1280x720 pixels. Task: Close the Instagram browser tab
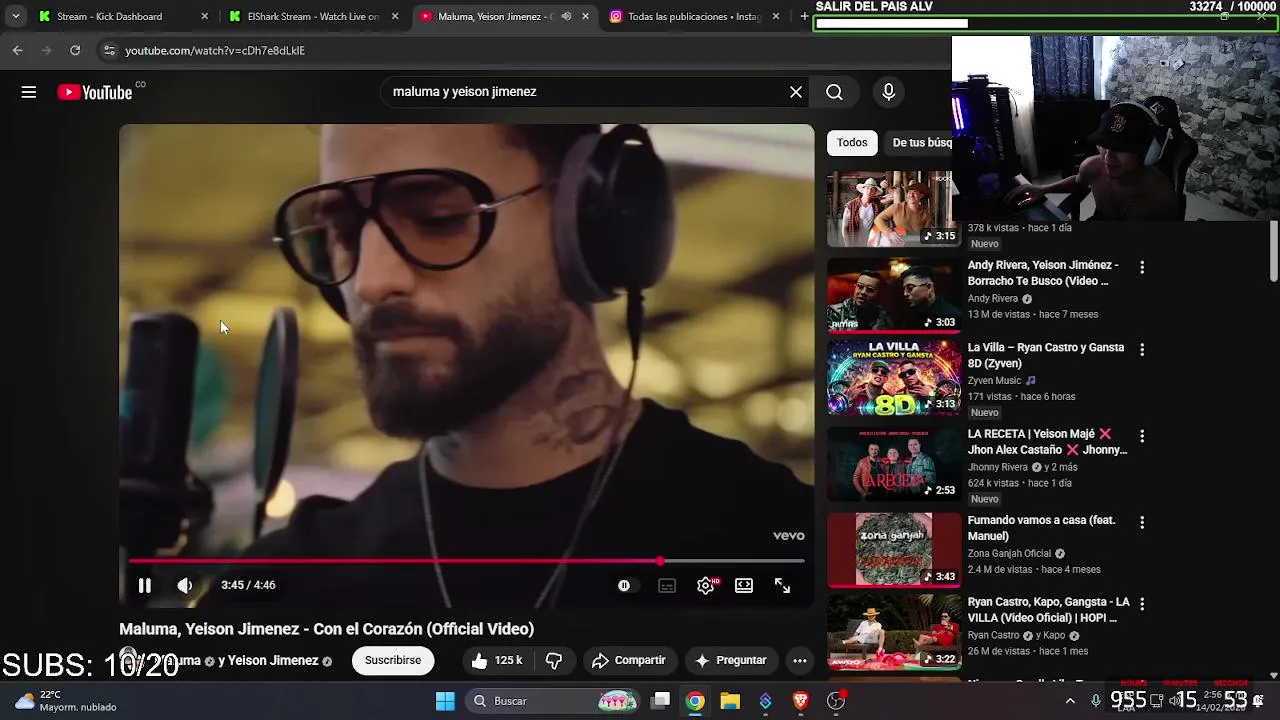(776, 16)
